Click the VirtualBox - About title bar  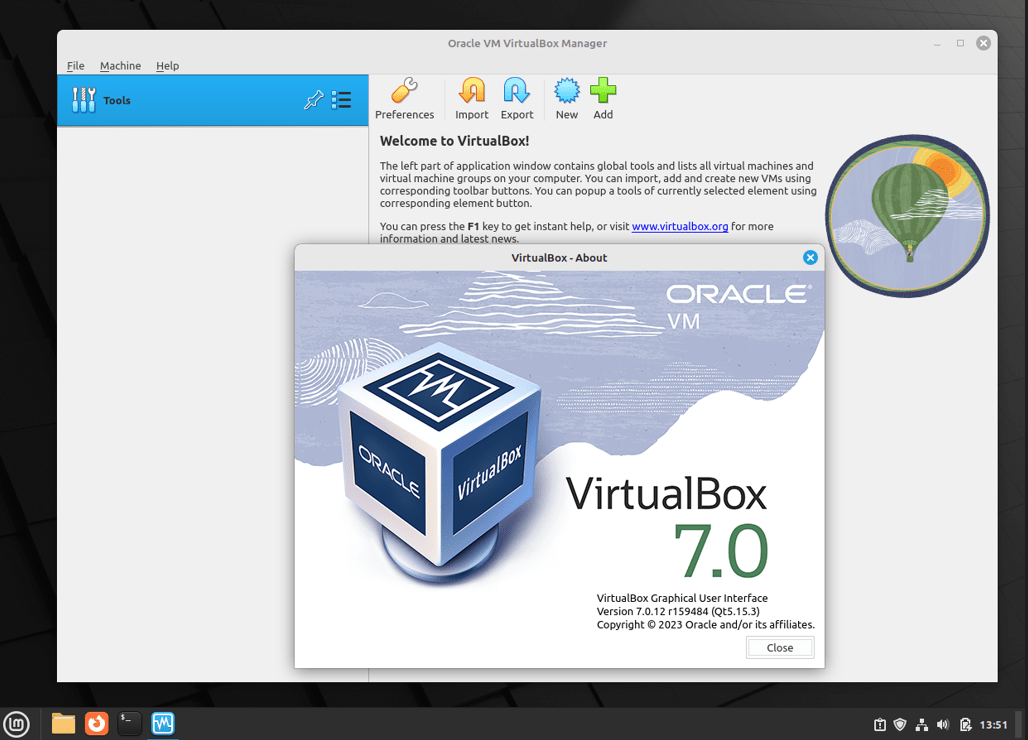click(x=559, y=258)
